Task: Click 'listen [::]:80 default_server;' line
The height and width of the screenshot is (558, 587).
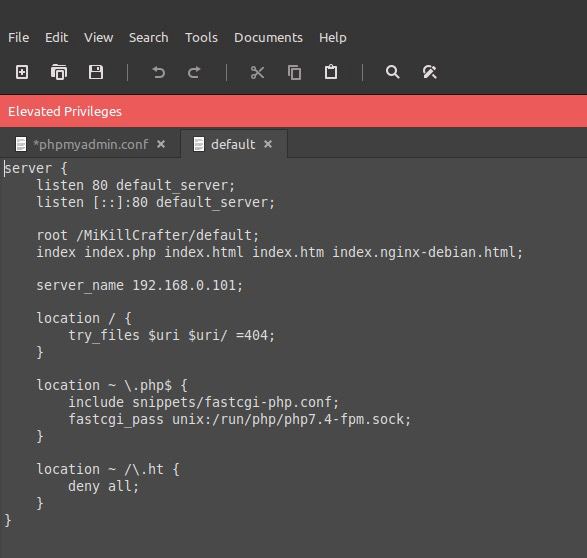Action: 155,202
